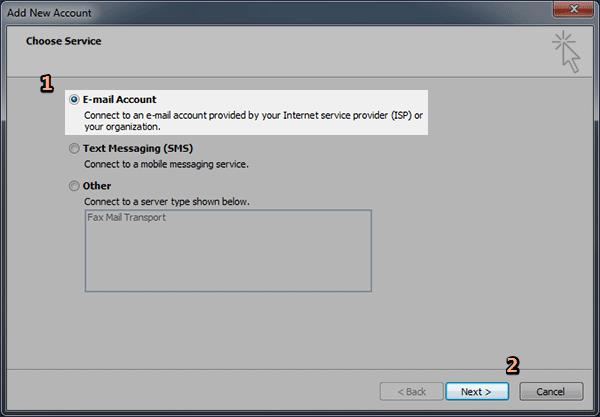The image size is (600, 417).
Task: Click the Next button to continue
Action: click(x=477, y=391)
